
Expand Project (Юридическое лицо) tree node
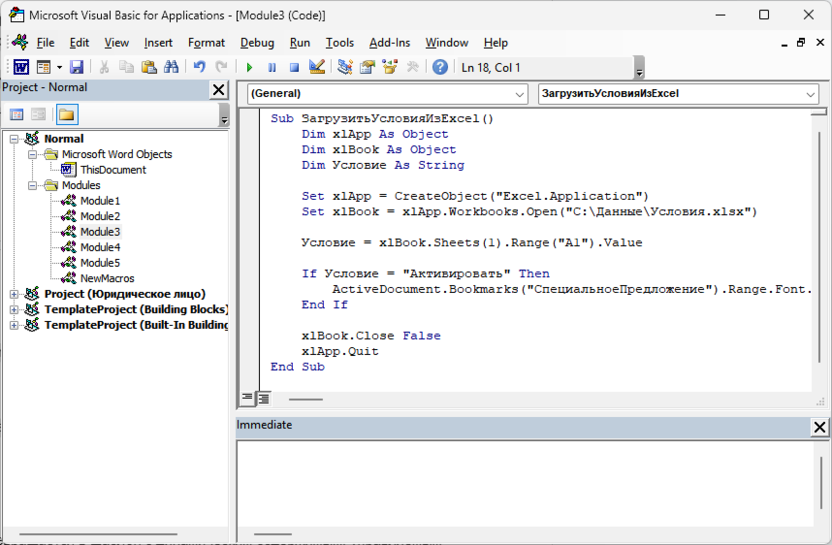coord(15,294)
